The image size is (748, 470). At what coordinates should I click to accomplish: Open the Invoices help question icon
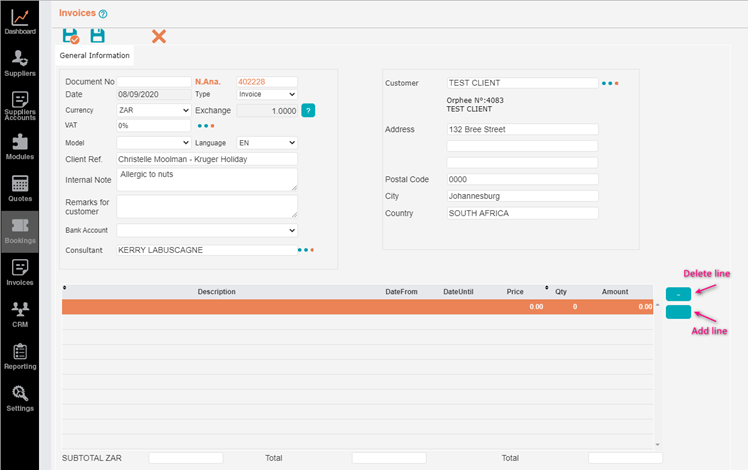pyautogui.click(x=103, y=14)
